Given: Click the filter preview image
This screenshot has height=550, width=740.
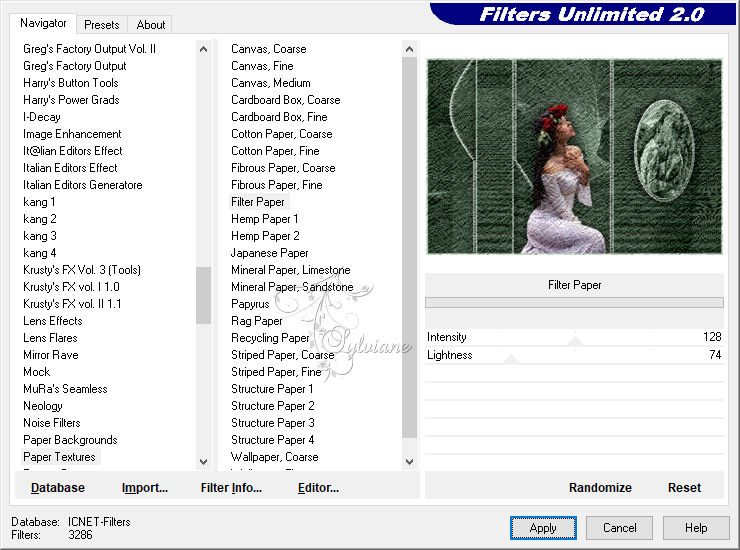Looking at the screenshot, I should [x=574, y=156].
